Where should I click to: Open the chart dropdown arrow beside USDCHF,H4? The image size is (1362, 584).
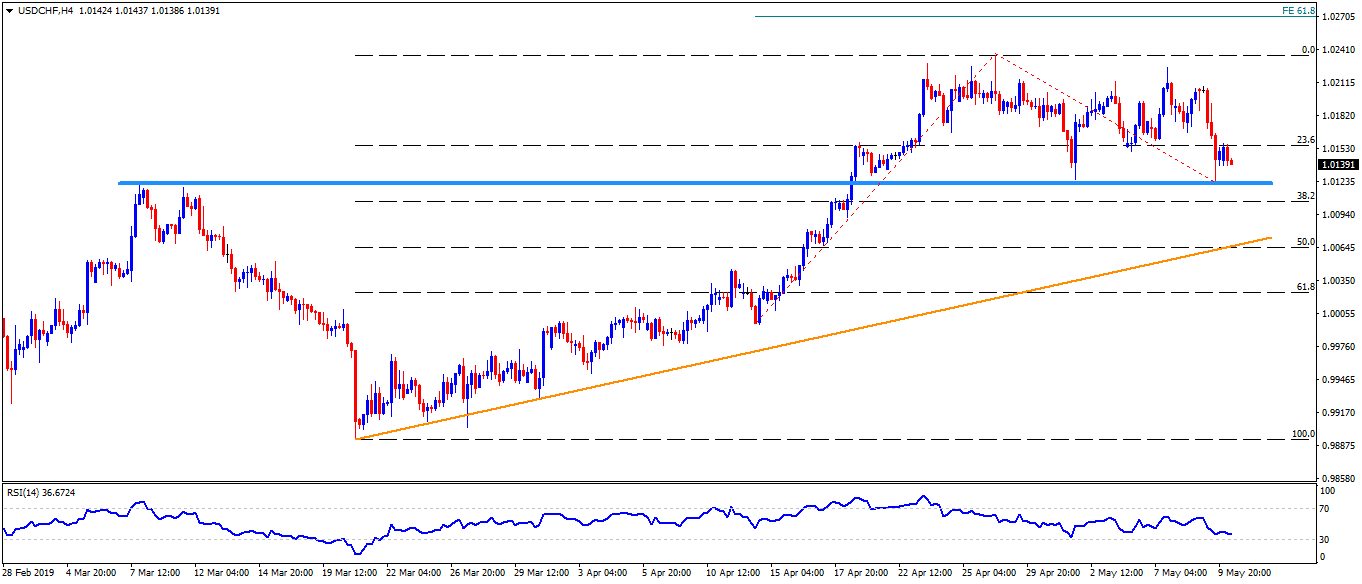9,10
